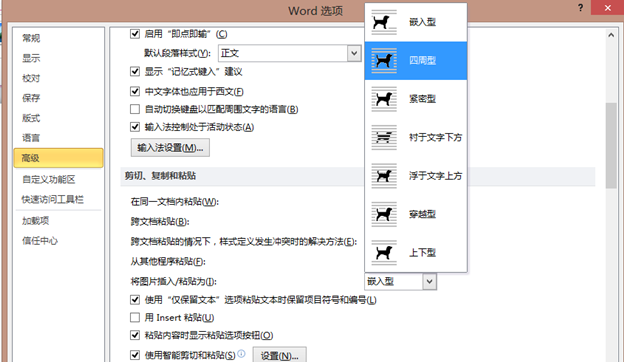The image size is (624, 362).
Task: Click the 将图片插入/粘贴为(I) label
Action: (174, 282)
